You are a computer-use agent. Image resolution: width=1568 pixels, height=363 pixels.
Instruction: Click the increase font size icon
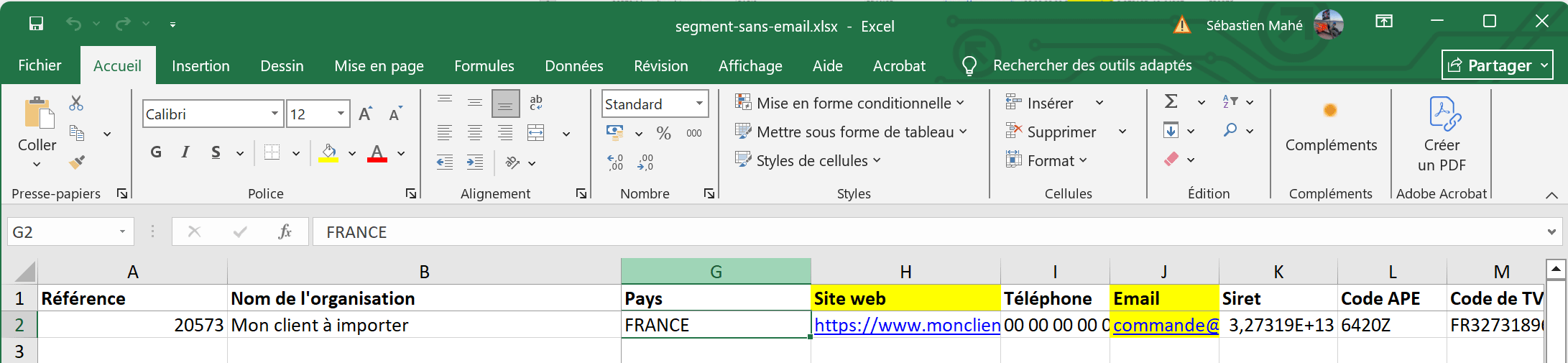[365, 114]
